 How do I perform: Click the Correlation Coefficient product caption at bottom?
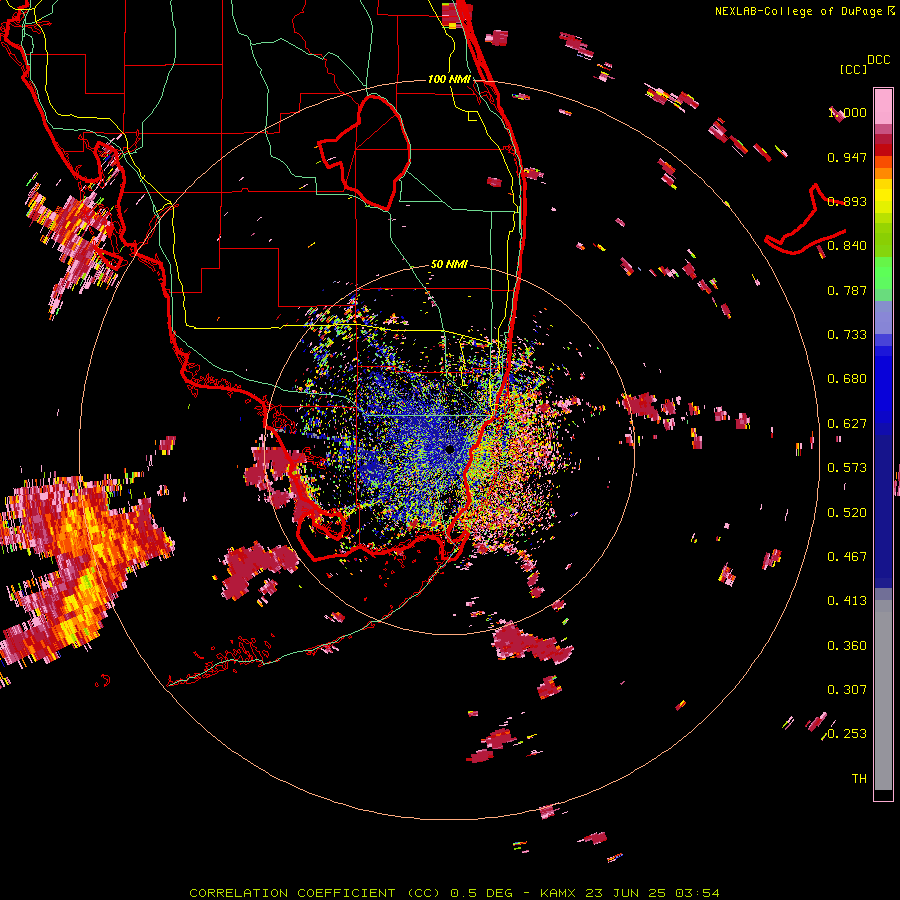click(454, 893)
